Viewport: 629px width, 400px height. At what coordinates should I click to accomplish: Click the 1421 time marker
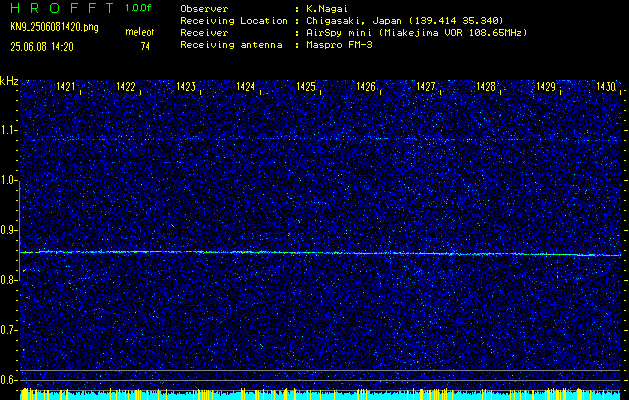pyautogui.click(x=66, y=86)
